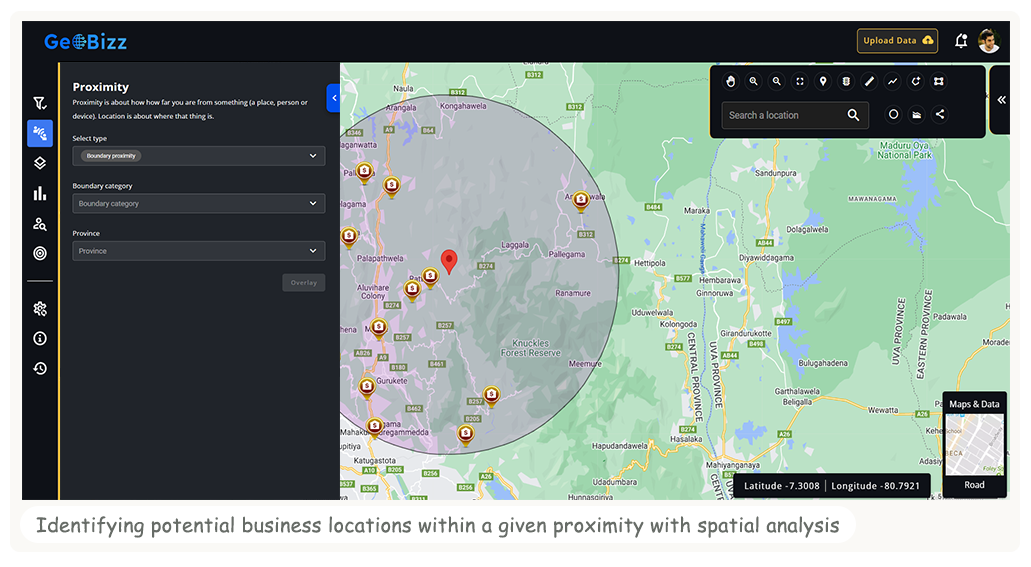Click the Hembarawa label on map
This screenshot has height=567, width=1031.
[720, 280]
